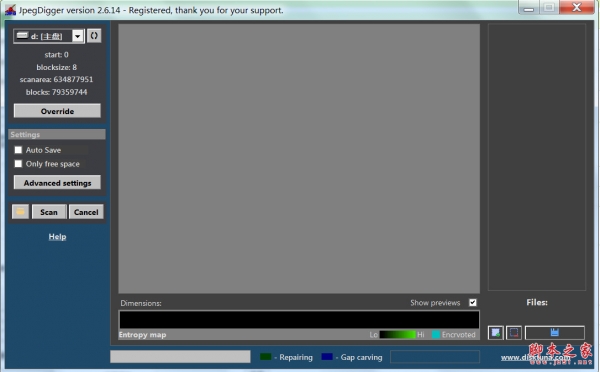Click the 'Files:' label

[537, 302]
